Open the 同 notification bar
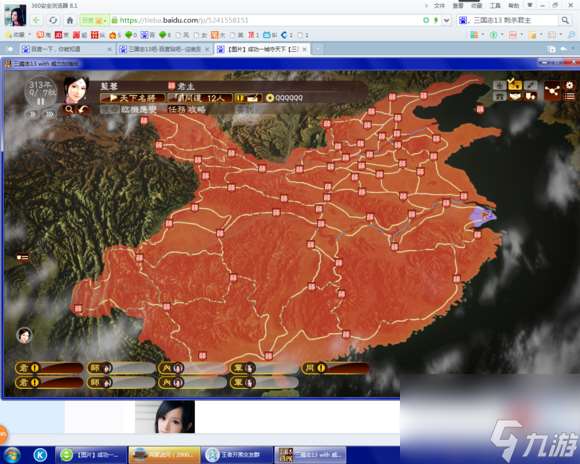580x464 pixels. coord(335,368)
